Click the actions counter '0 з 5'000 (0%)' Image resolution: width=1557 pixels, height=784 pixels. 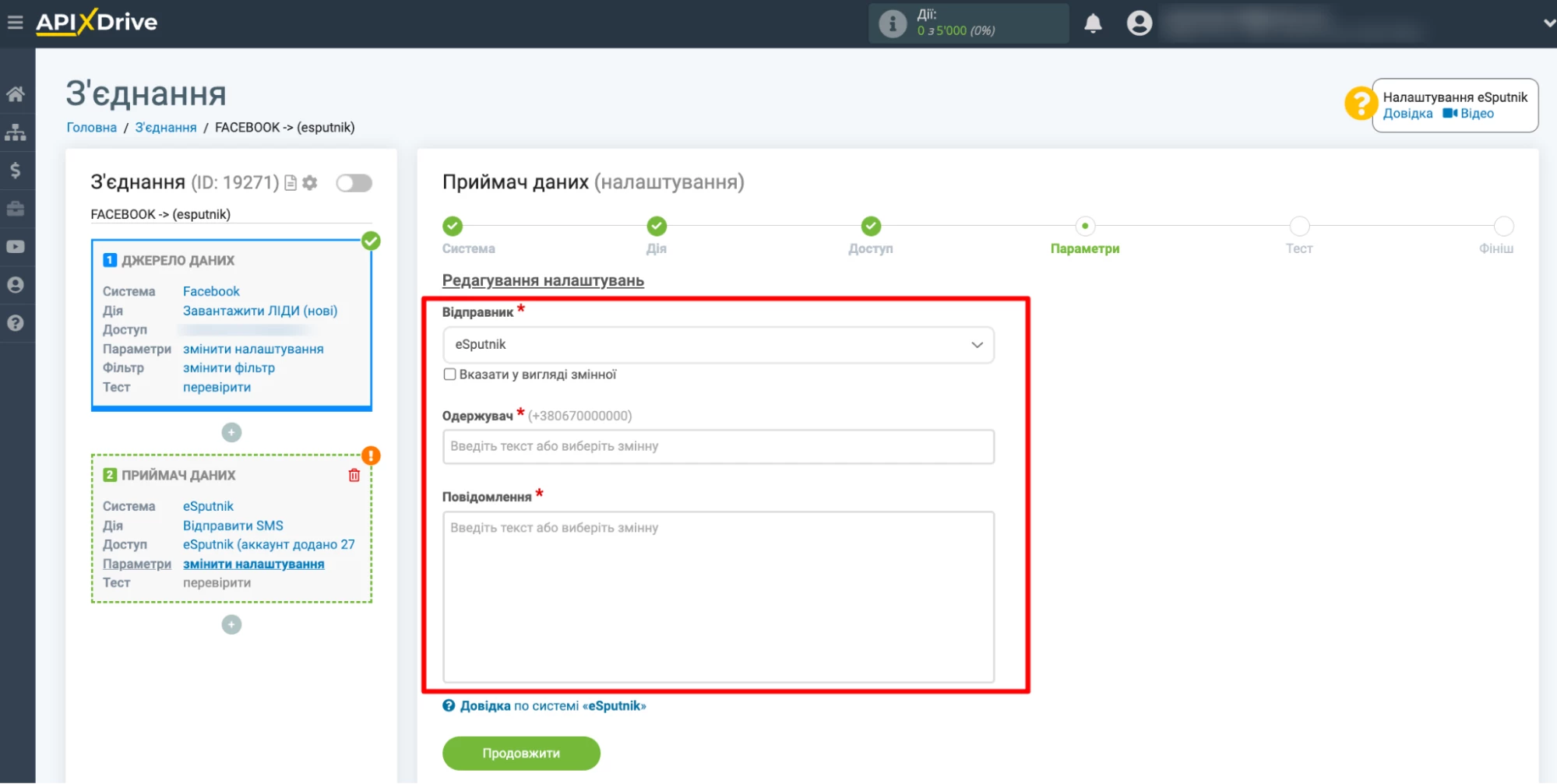(x=956, y=31)
